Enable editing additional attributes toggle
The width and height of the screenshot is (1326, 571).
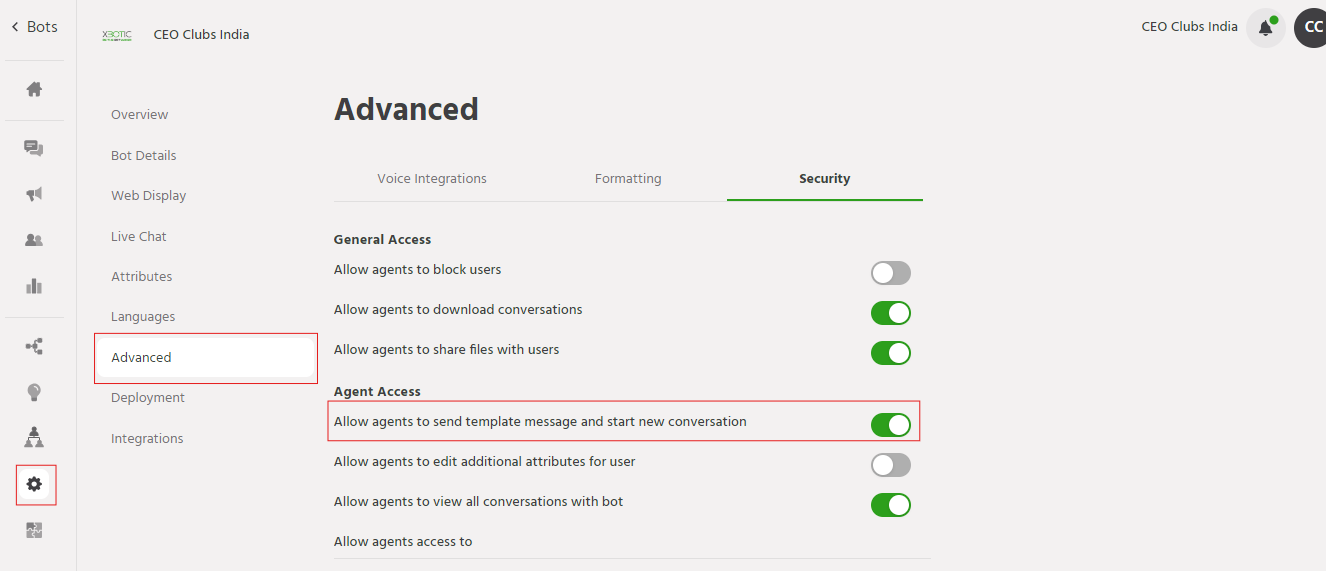tap(890, 465)
